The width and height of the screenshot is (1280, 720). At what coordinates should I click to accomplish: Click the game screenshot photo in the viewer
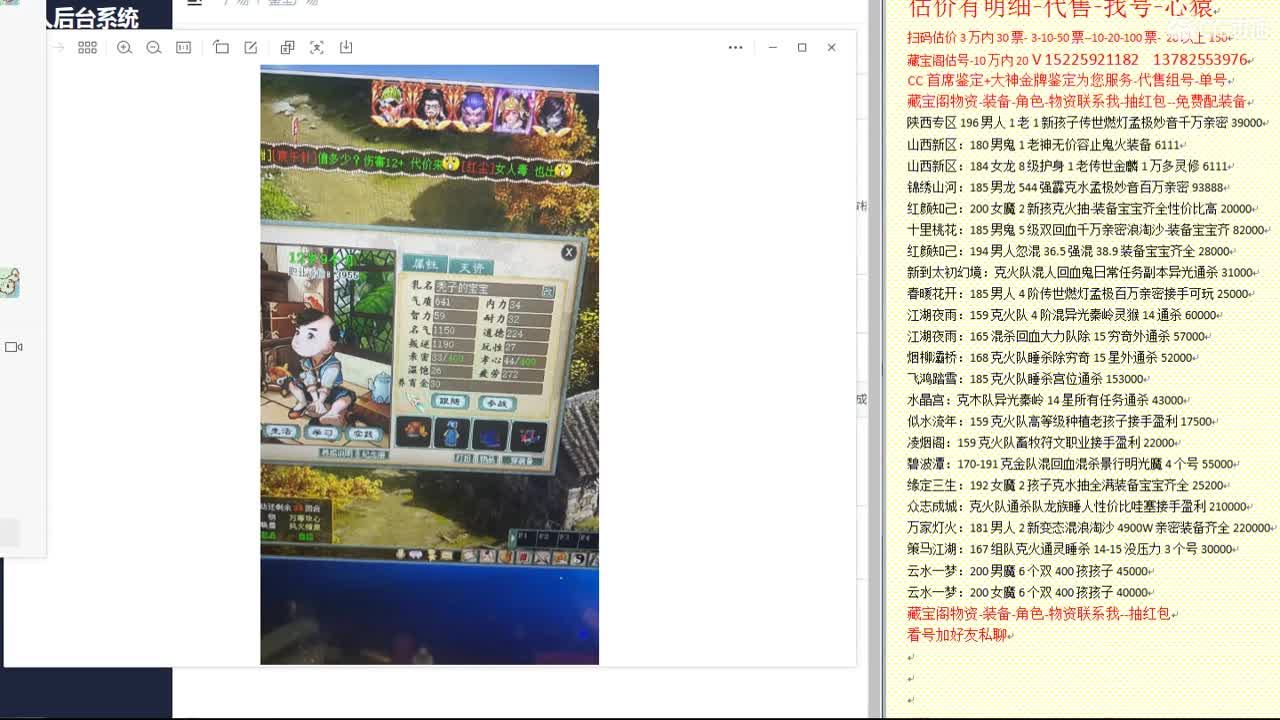pyautogui.click(x=429, y=365)
